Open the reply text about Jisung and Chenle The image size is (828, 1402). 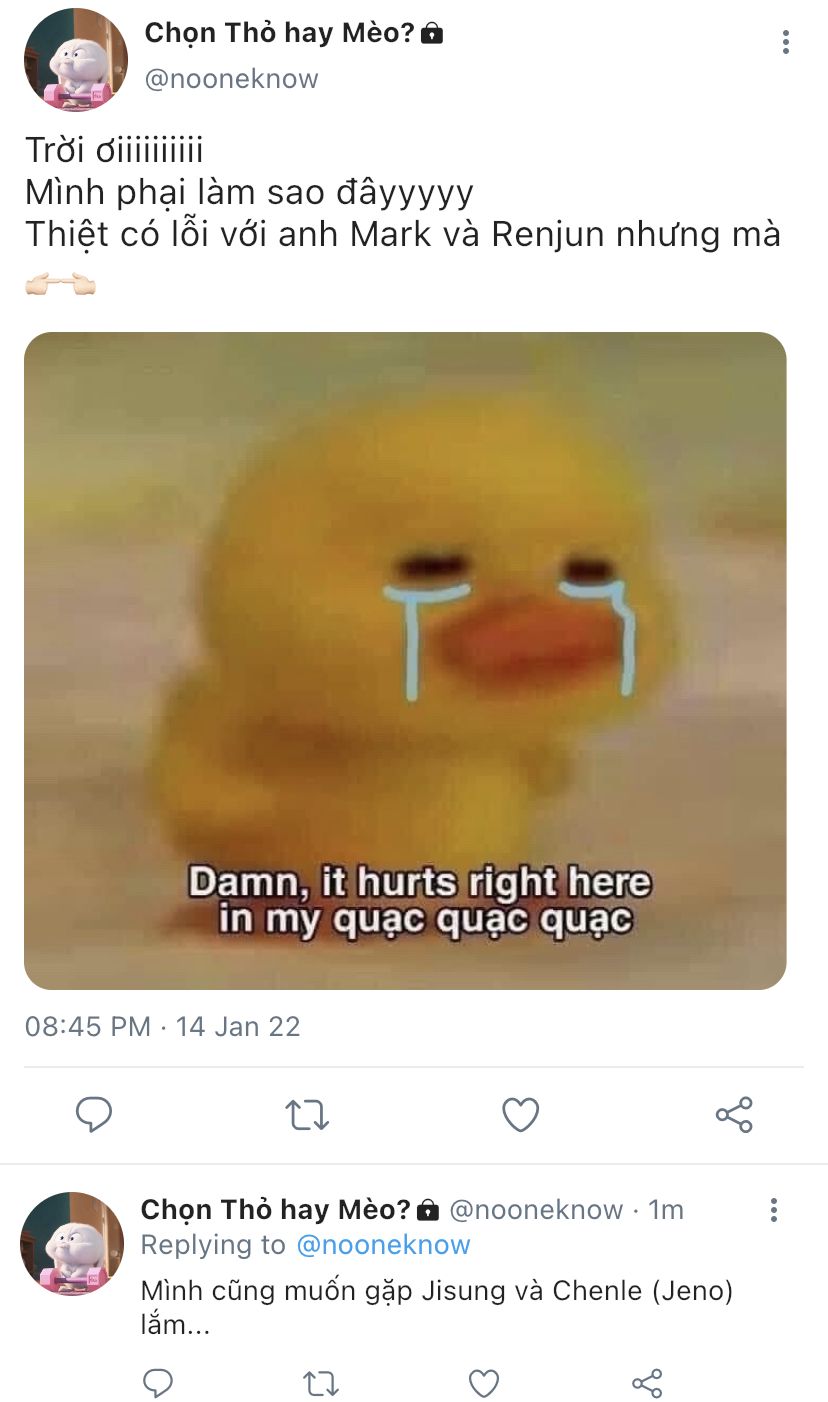(437, 1308)
